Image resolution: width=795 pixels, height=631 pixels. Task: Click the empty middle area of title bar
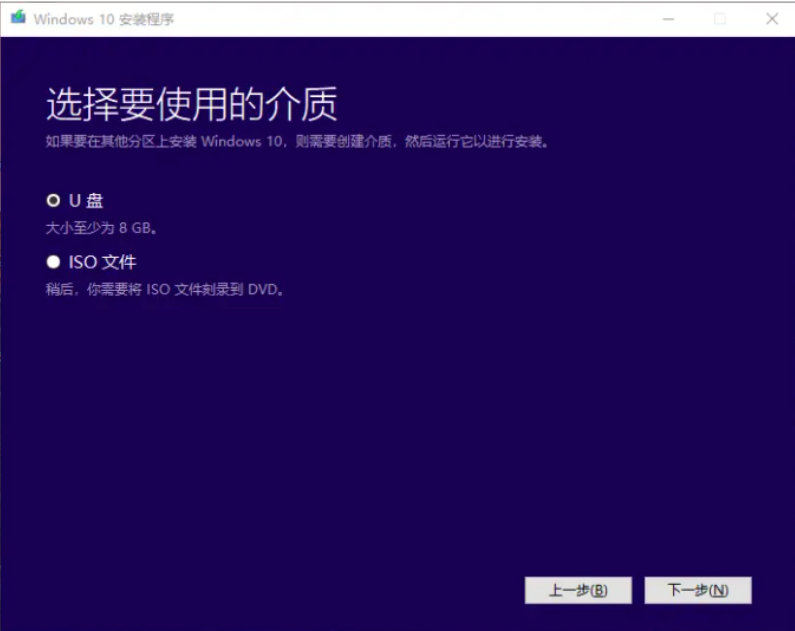(400, 19)
